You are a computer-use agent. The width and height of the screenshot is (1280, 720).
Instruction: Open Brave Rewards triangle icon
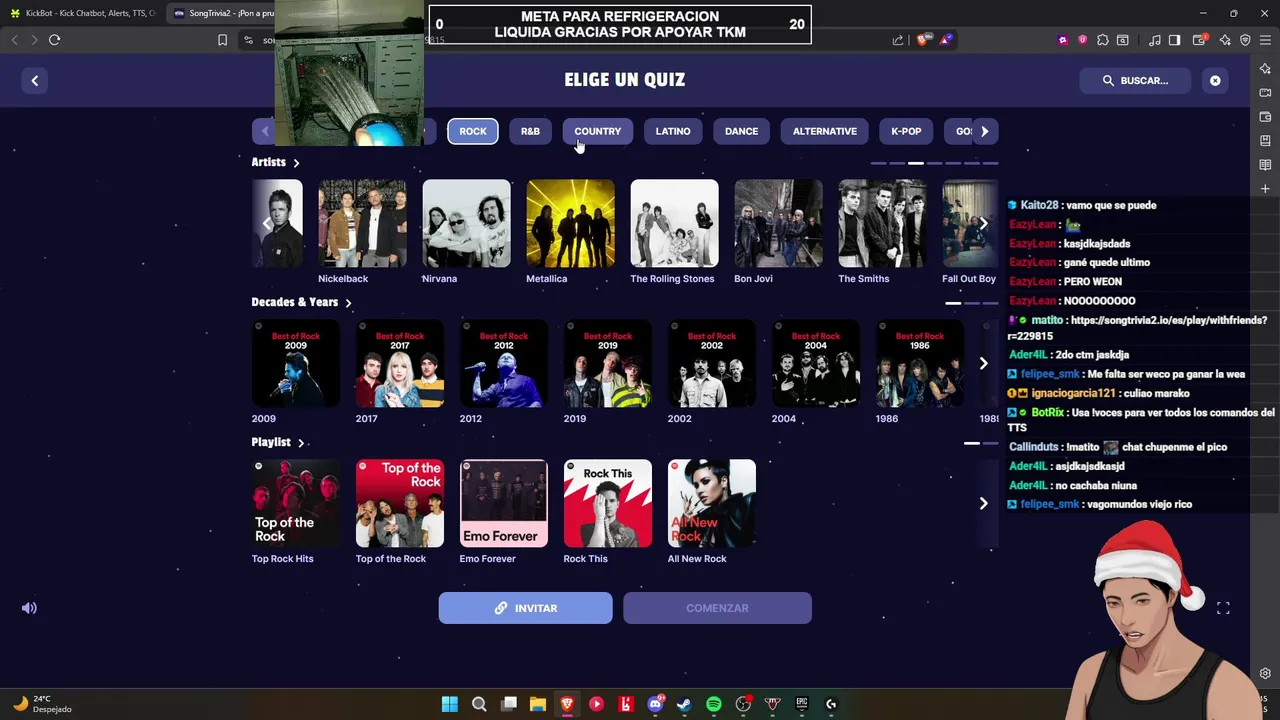pos(945,40)
